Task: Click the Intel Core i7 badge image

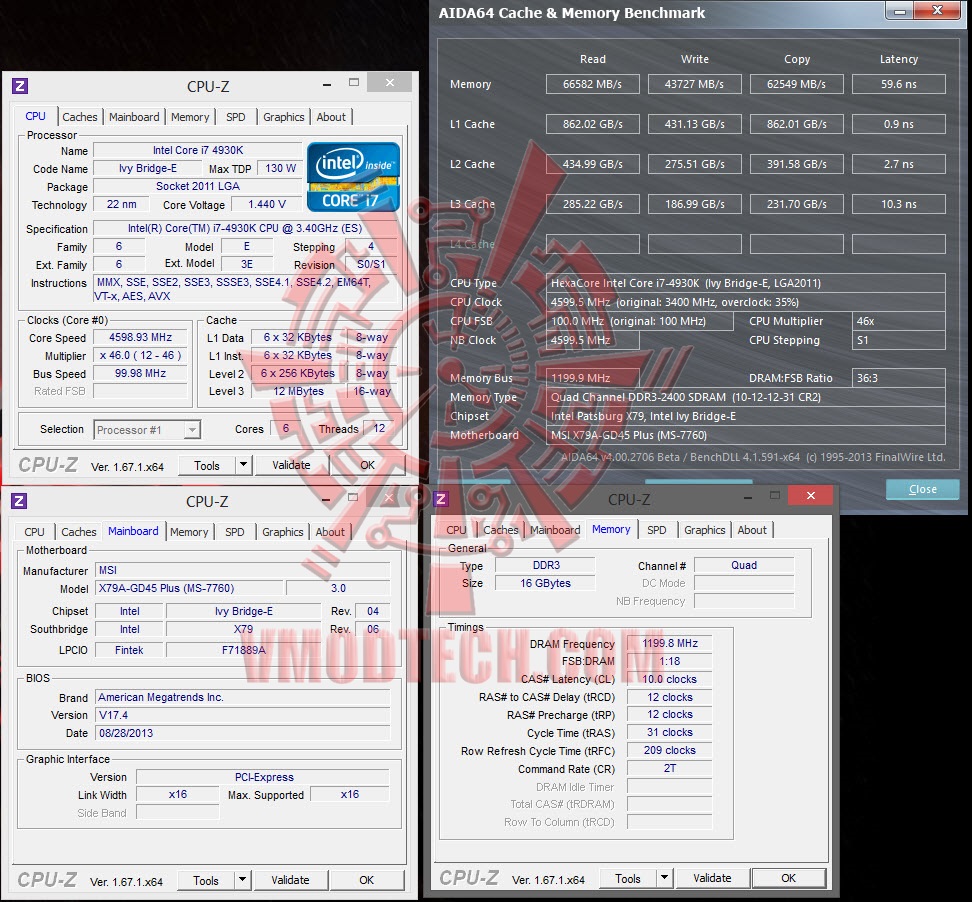Action: click(353, 177)
